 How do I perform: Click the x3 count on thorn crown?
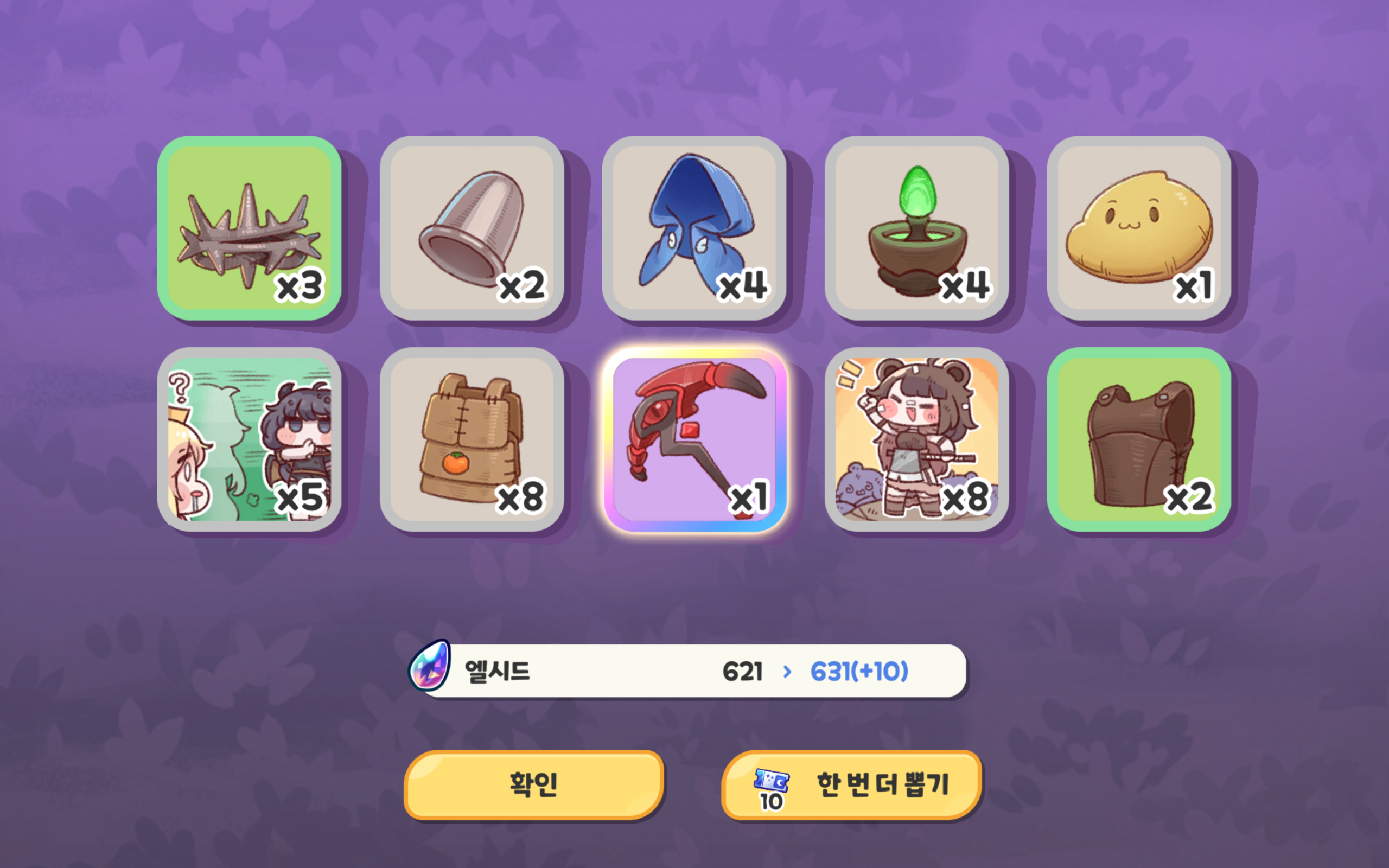click(x=300, y=286)
